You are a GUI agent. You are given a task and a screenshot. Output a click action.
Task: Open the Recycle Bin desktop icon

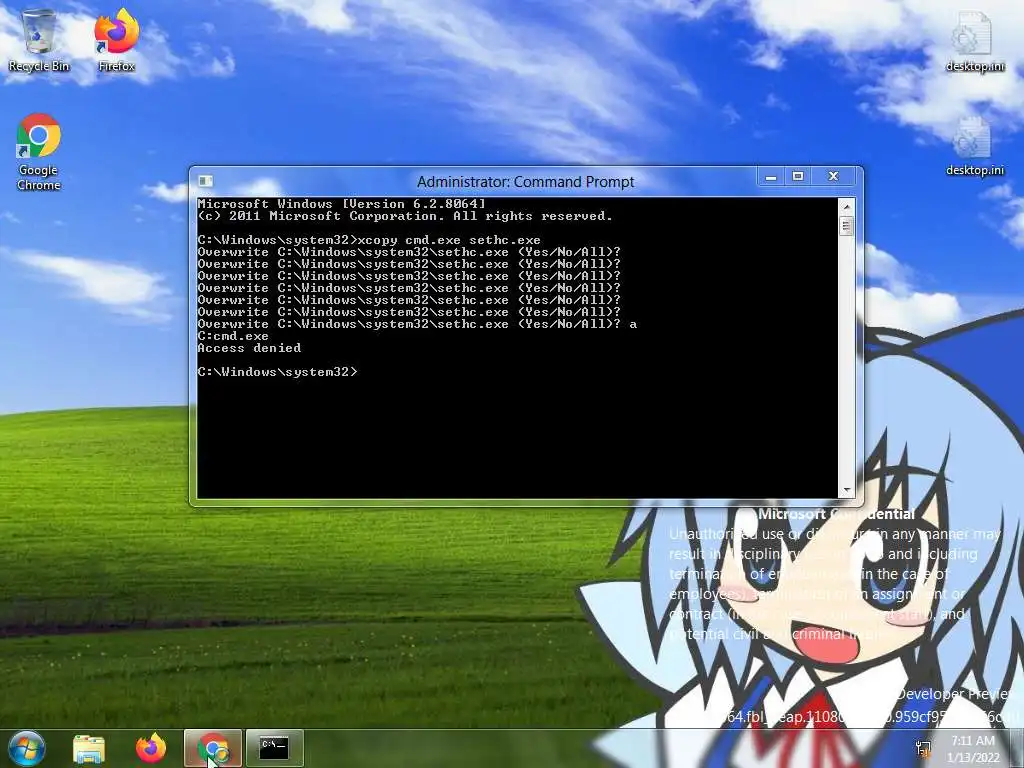(39, 40)
